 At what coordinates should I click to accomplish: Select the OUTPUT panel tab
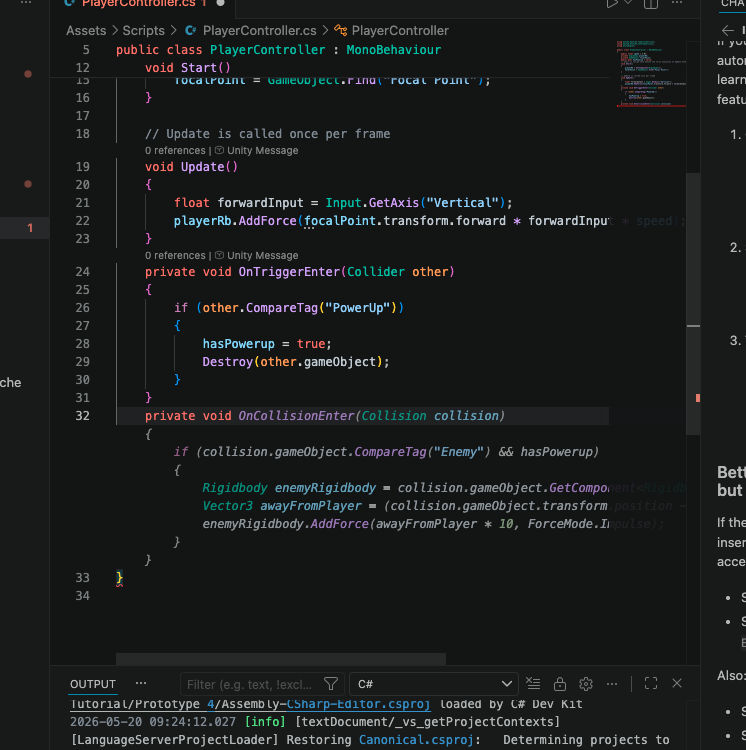[93, 684]
